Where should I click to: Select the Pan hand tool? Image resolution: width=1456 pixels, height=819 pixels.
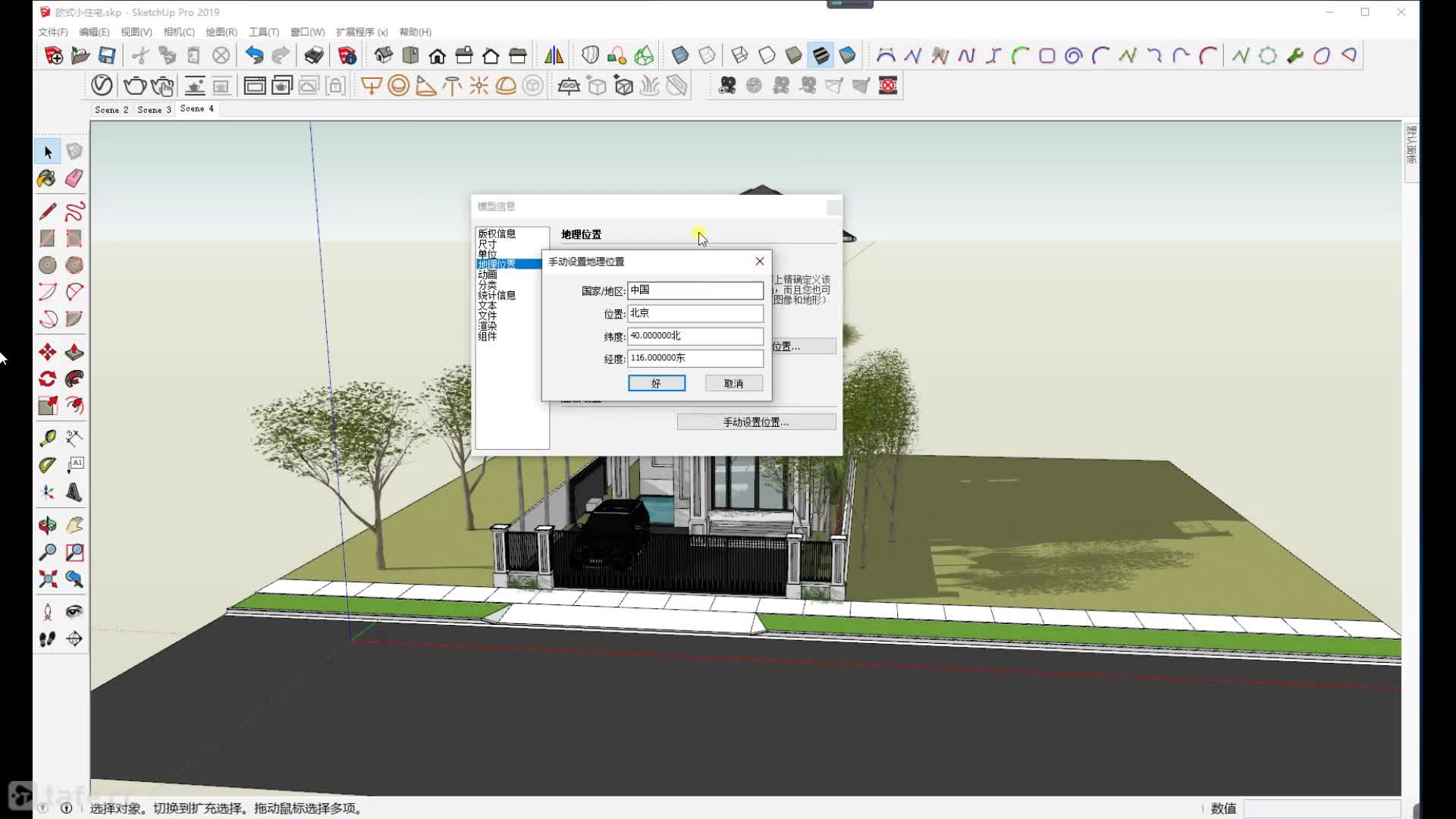click(x=74, y=525)
